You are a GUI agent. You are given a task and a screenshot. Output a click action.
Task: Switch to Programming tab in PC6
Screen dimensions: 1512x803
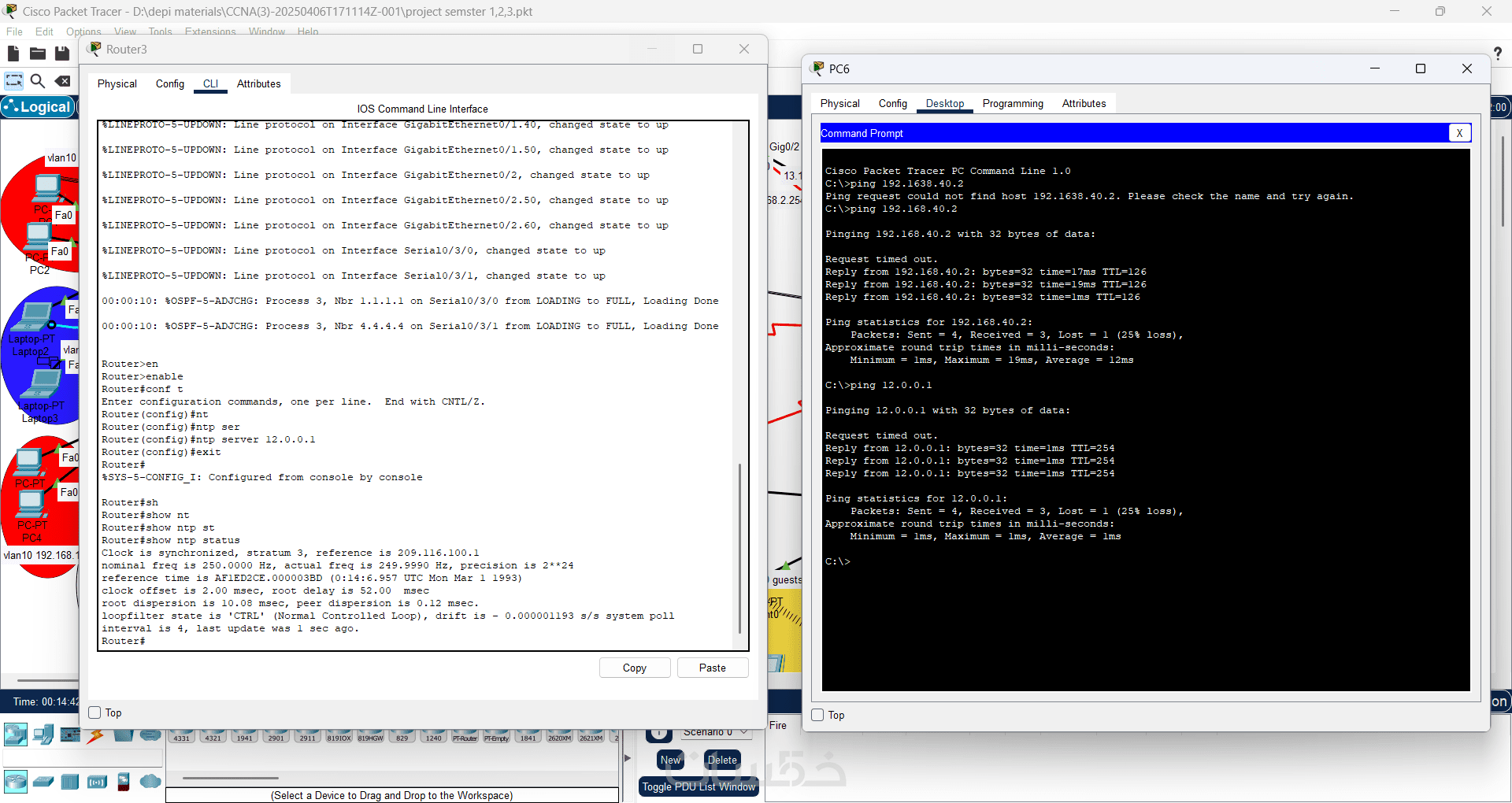(x=1013, y=103)
